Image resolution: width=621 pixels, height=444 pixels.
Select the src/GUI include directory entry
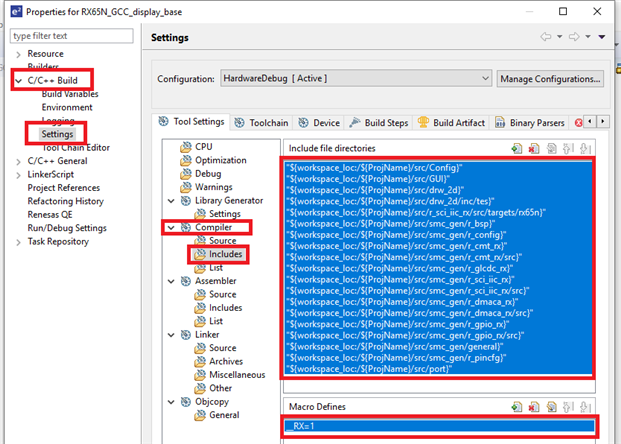(350, 179)
